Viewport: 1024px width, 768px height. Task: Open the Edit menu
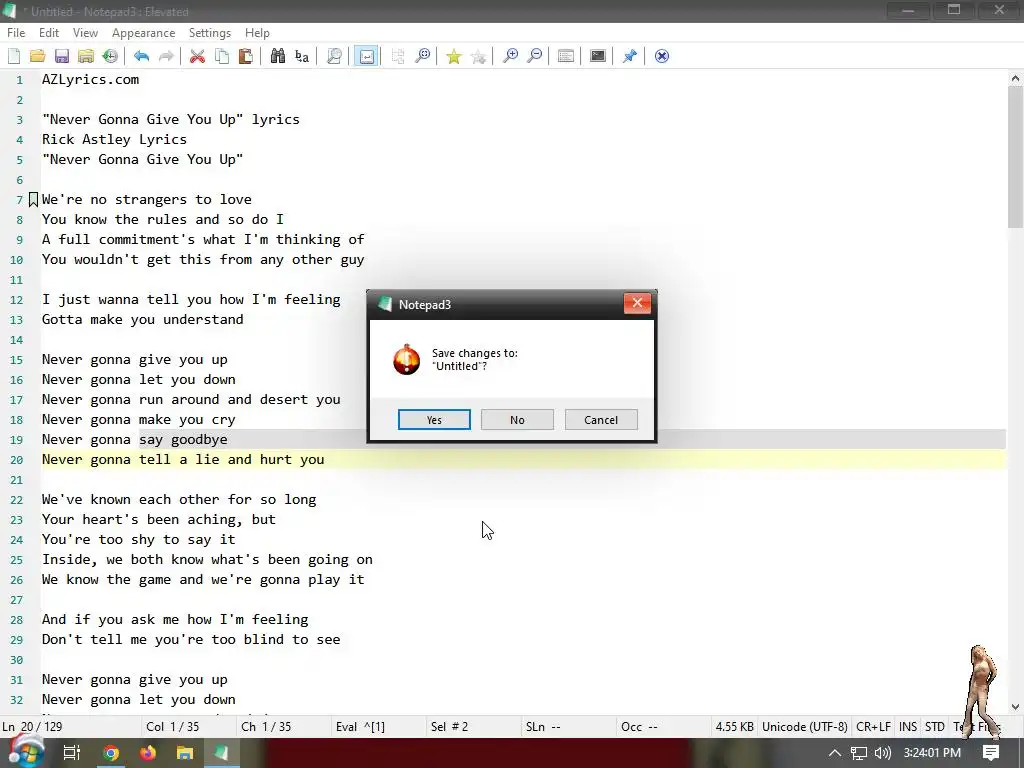49,33
